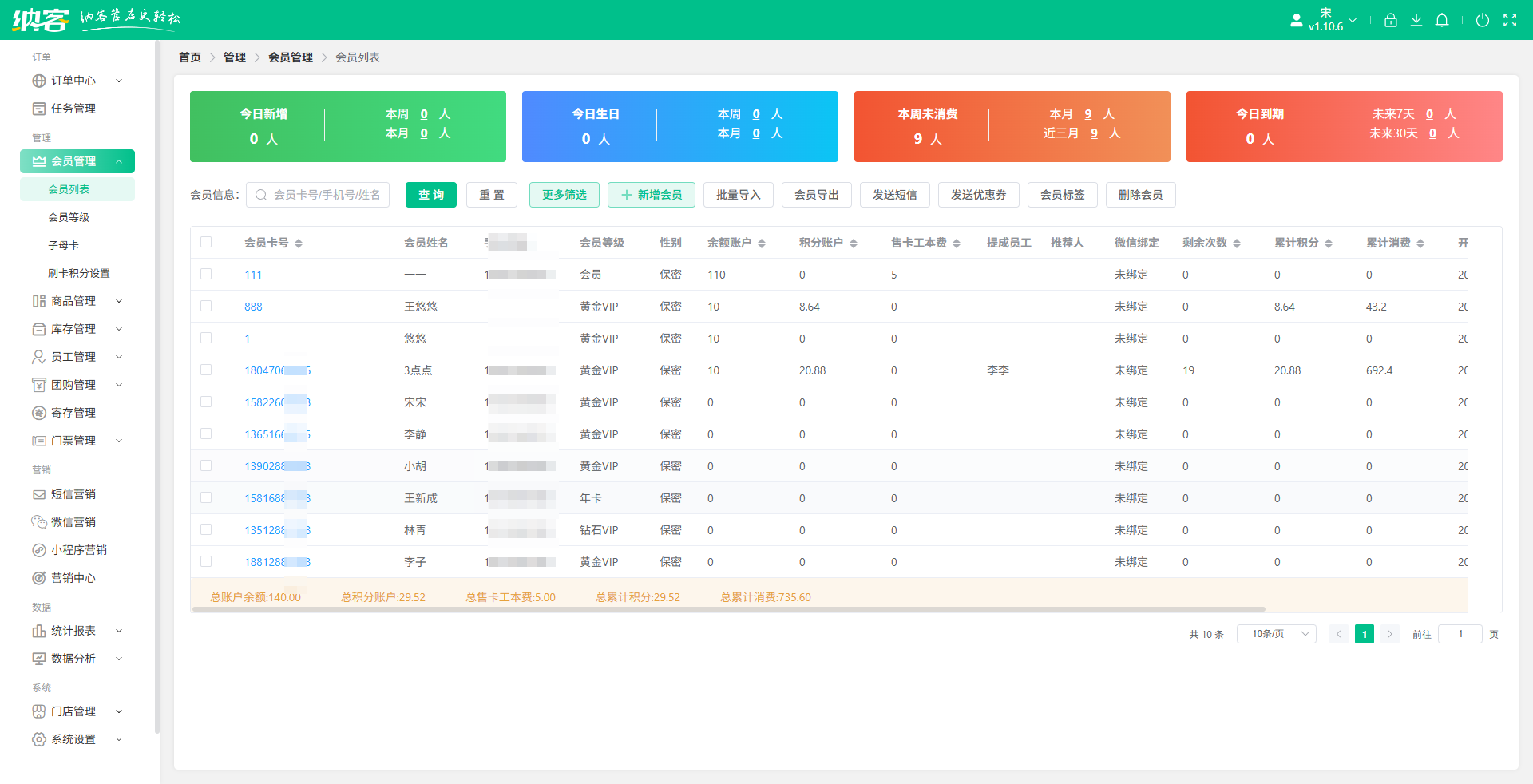
Task: Click the 批量导入 button
Action: (739, 195)
